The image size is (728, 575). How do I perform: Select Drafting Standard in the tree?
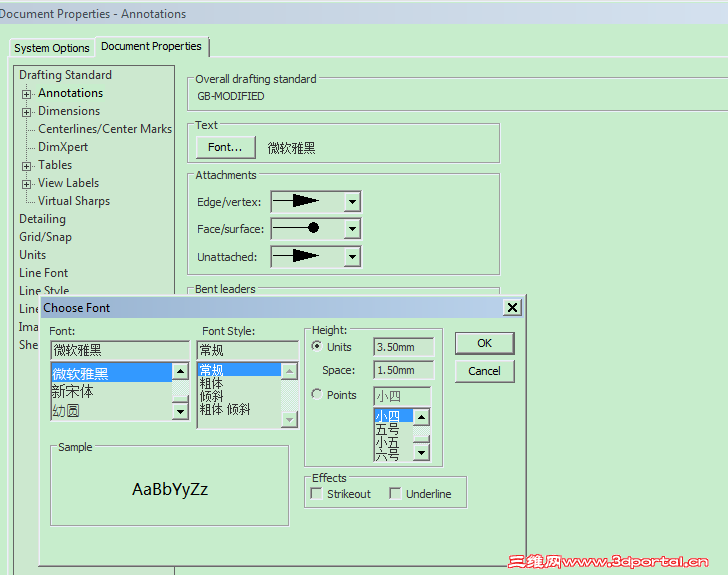65,75
